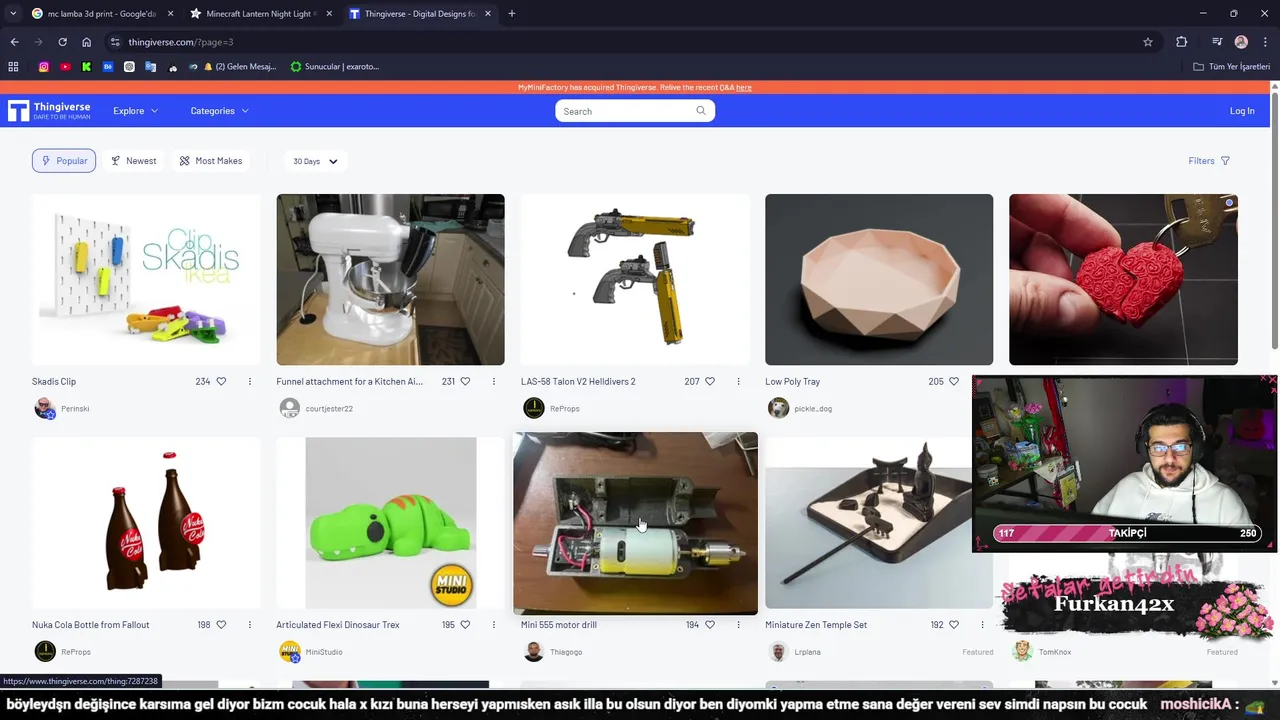Open Instagram bookmark icon

click(44, 67)
